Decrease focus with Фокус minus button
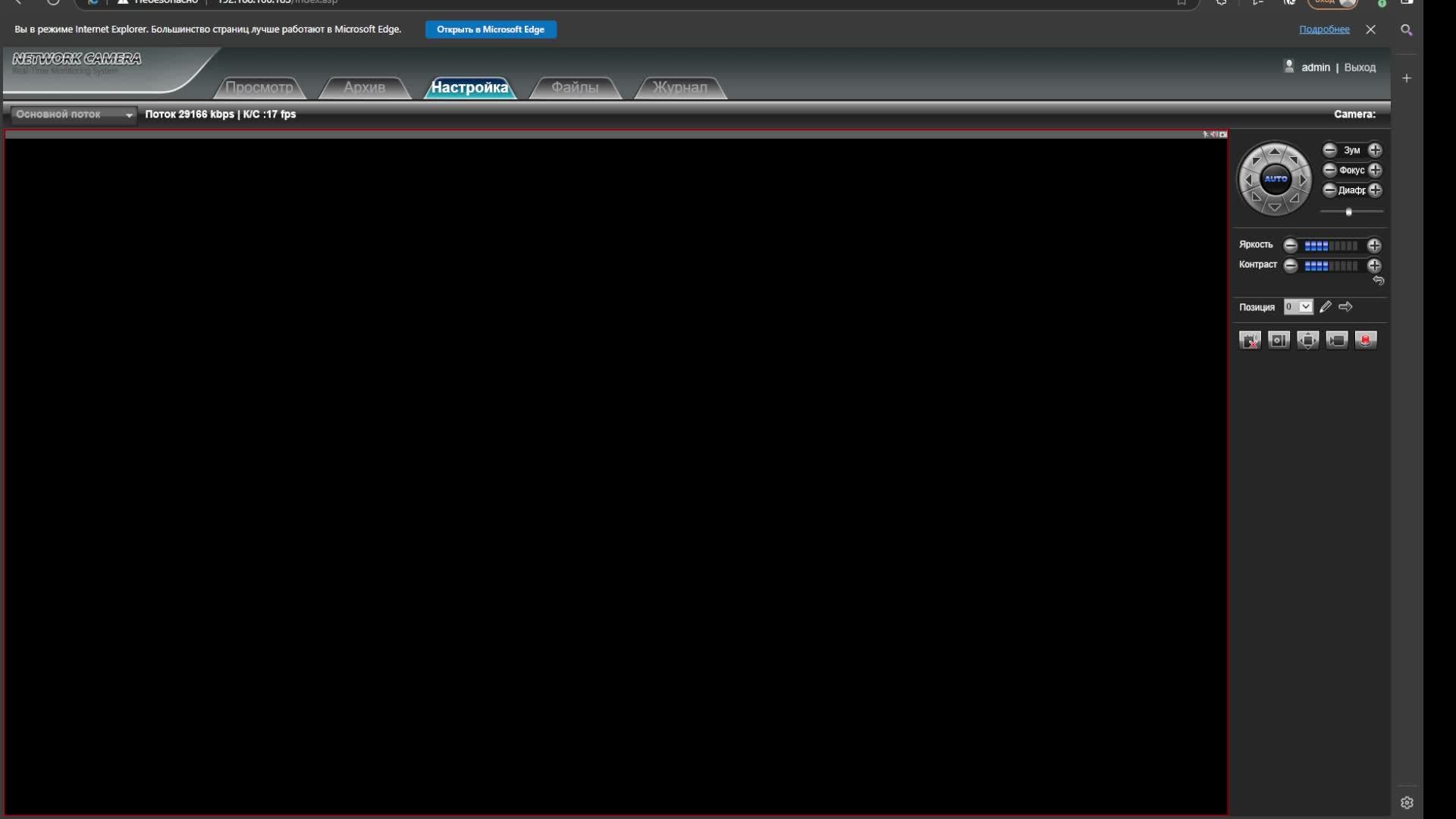The height and width of the screenshot is (819, 1456). tap(1329, 170)
